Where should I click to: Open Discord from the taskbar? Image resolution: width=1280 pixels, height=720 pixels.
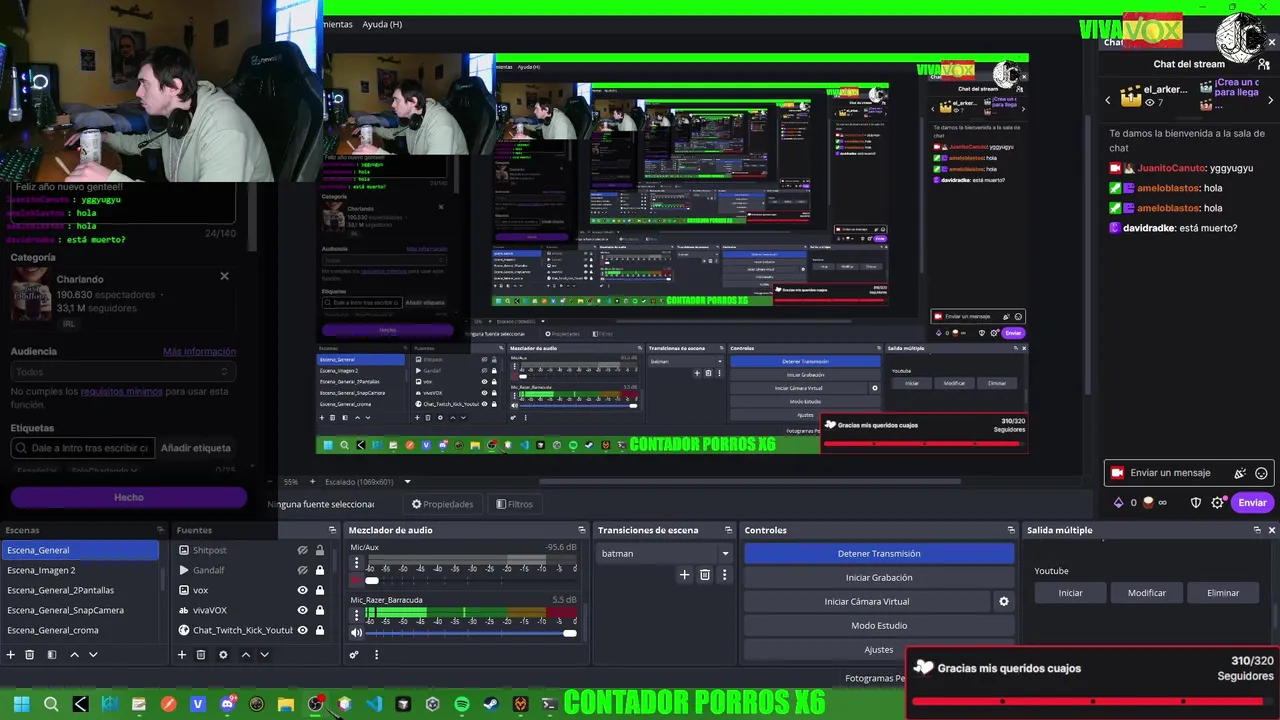(227, 704)
